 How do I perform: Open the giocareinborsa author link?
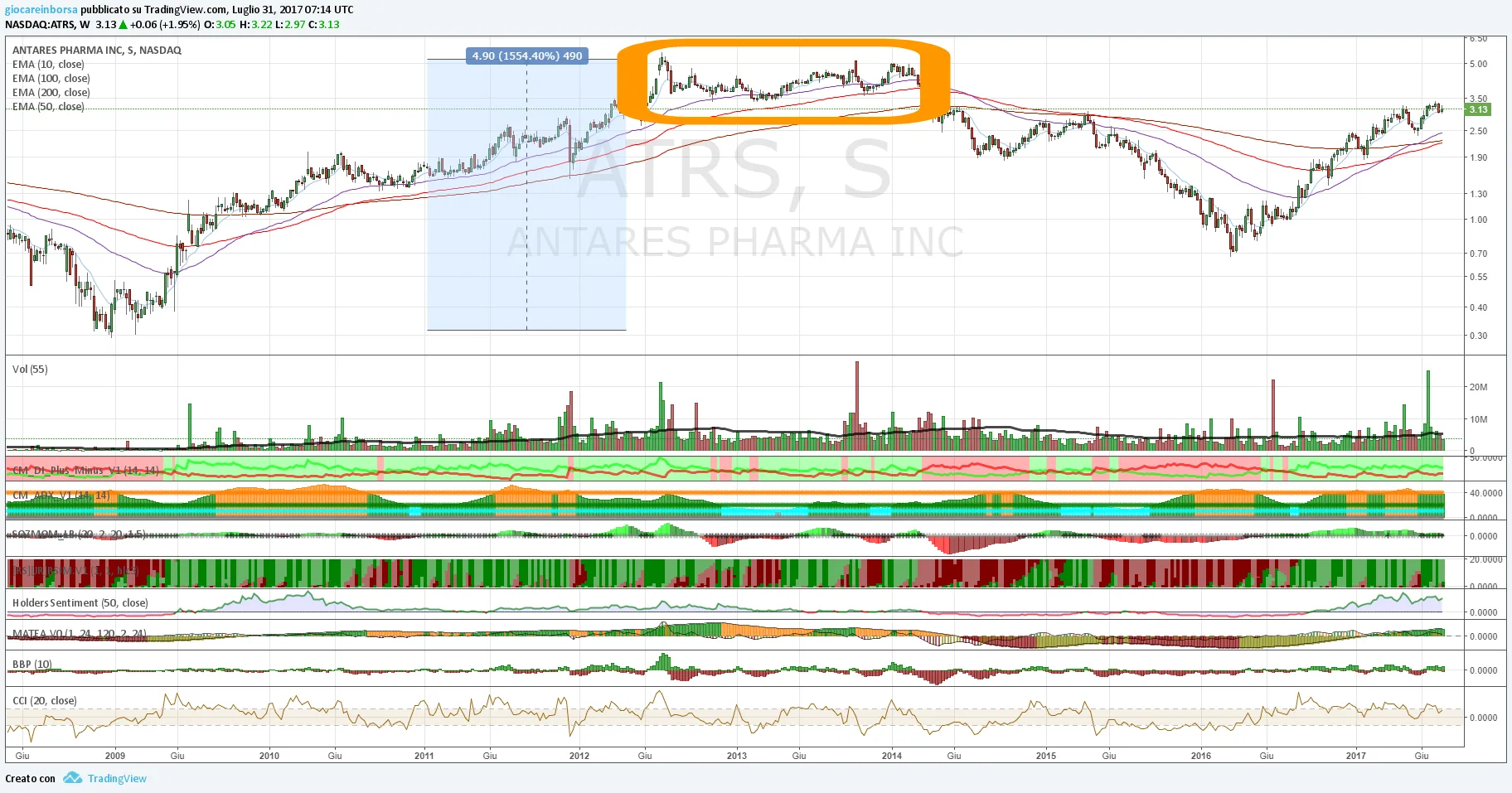41,10
